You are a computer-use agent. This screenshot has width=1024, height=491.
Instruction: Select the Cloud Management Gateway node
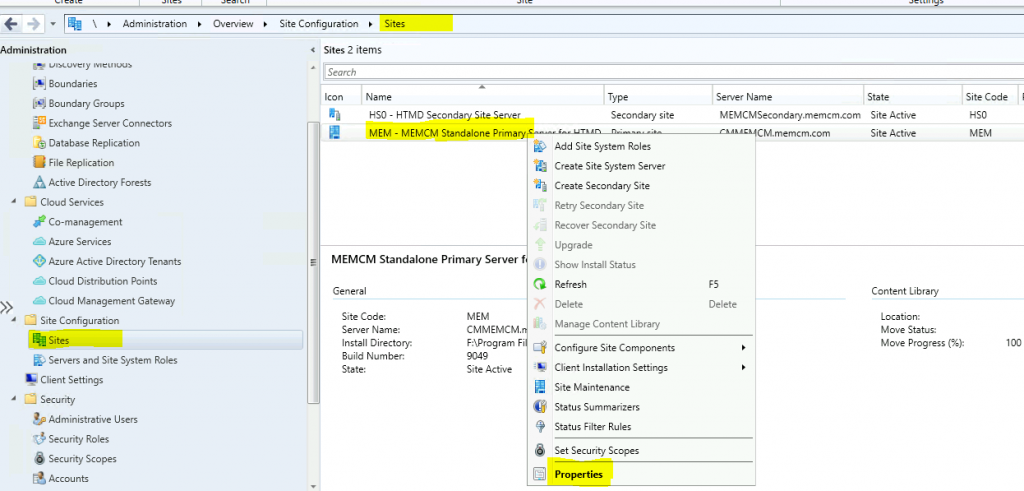[112, 301]
